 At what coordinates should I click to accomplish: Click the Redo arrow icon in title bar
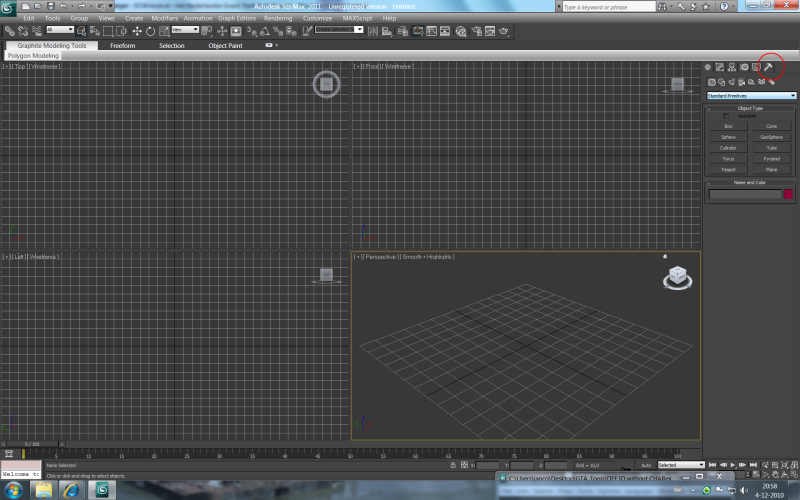click(x=82, y=6)
